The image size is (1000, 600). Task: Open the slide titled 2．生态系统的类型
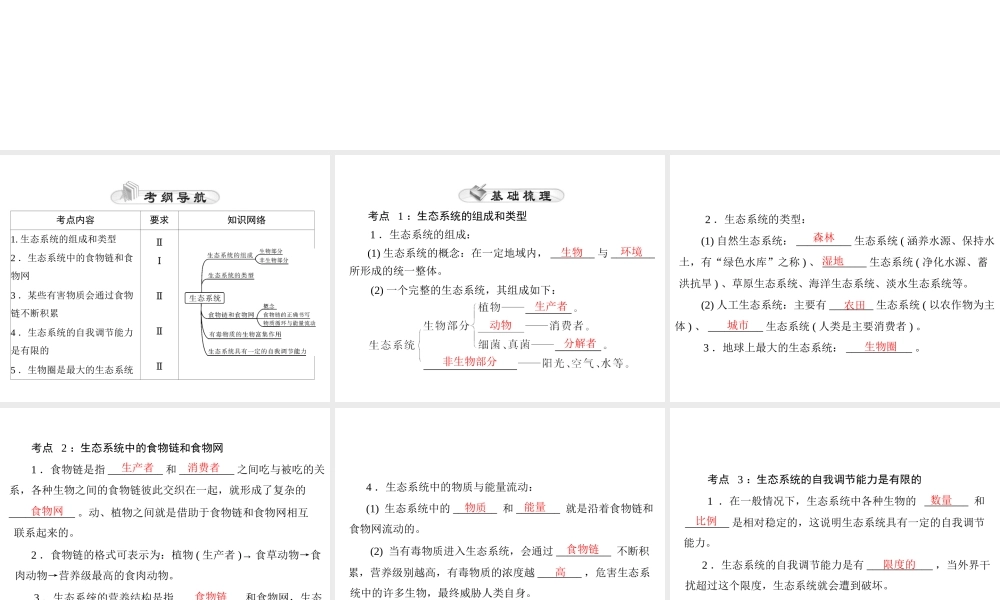[835, 279]
